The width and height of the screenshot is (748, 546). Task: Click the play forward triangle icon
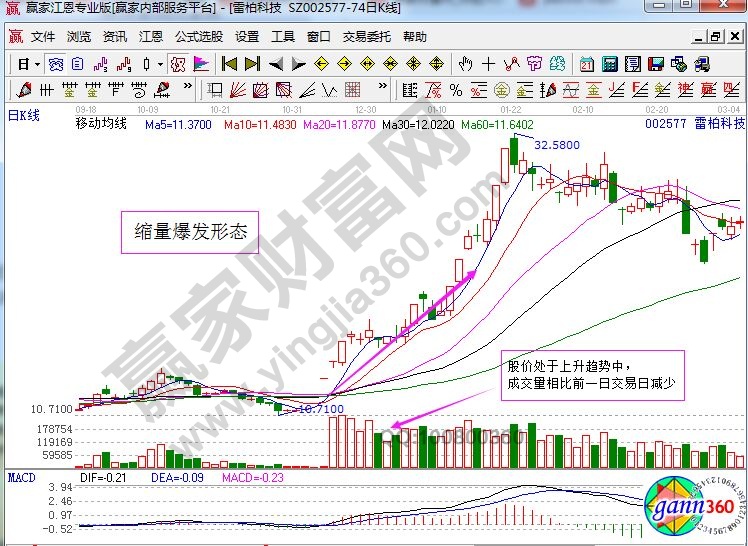pos(298,64)
